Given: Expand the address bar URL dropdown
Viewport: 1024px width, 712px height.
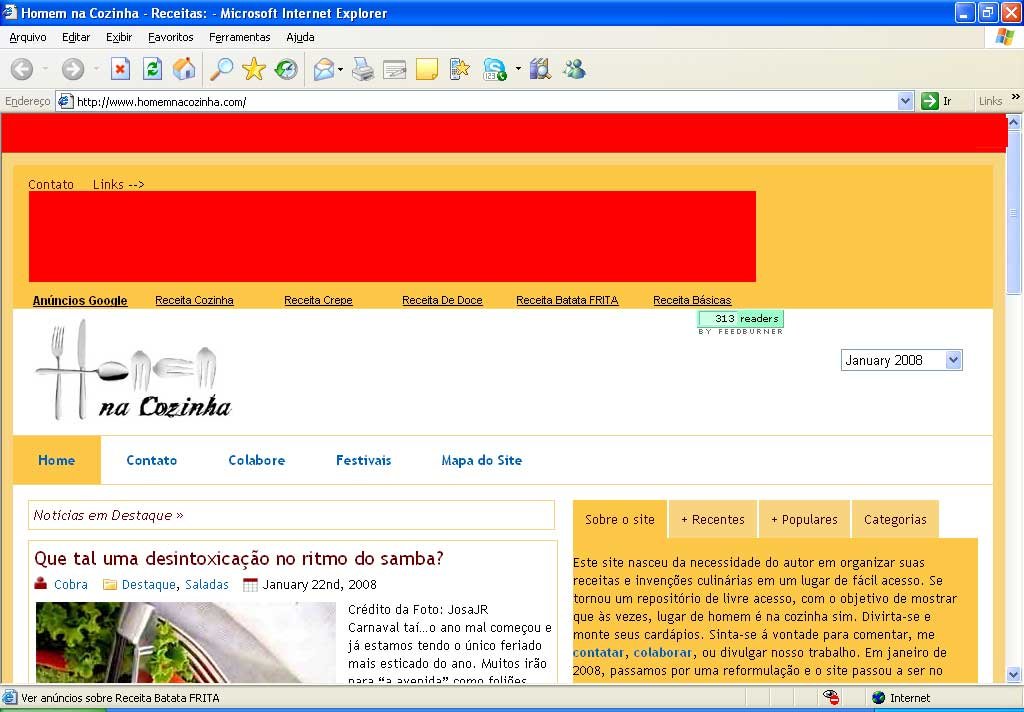Looking at the screenshot, I should [x=905, y=101].
